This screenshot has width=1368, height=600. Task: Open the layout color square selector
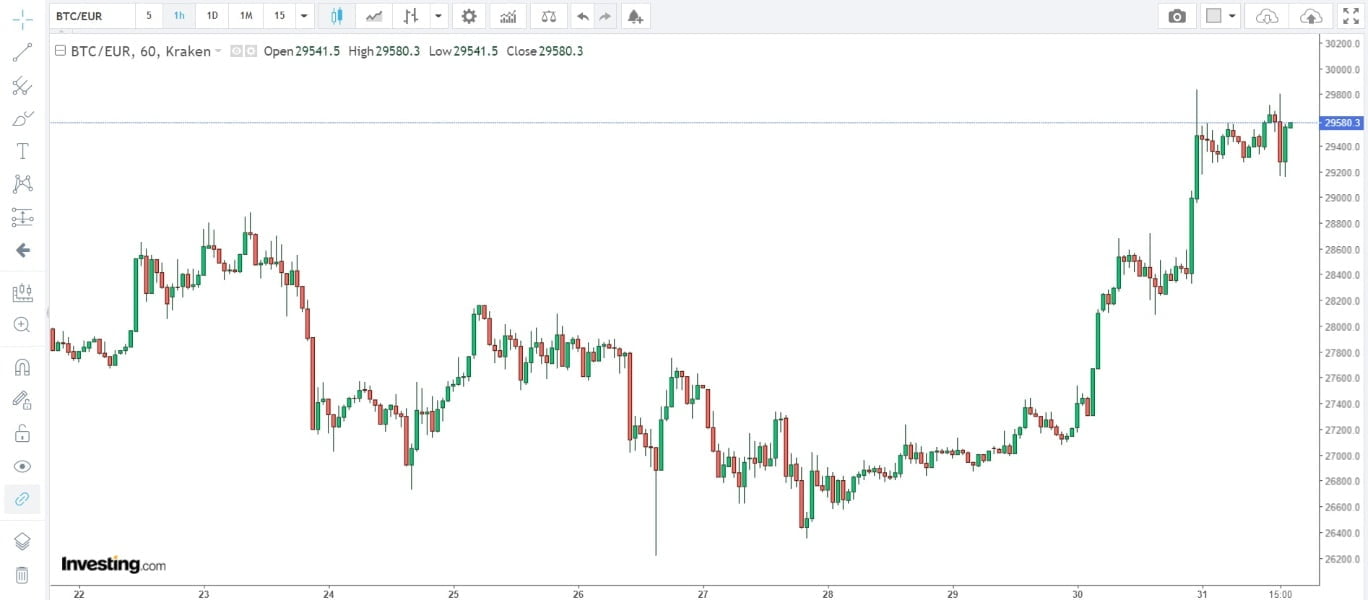(x=1214, y=16)
